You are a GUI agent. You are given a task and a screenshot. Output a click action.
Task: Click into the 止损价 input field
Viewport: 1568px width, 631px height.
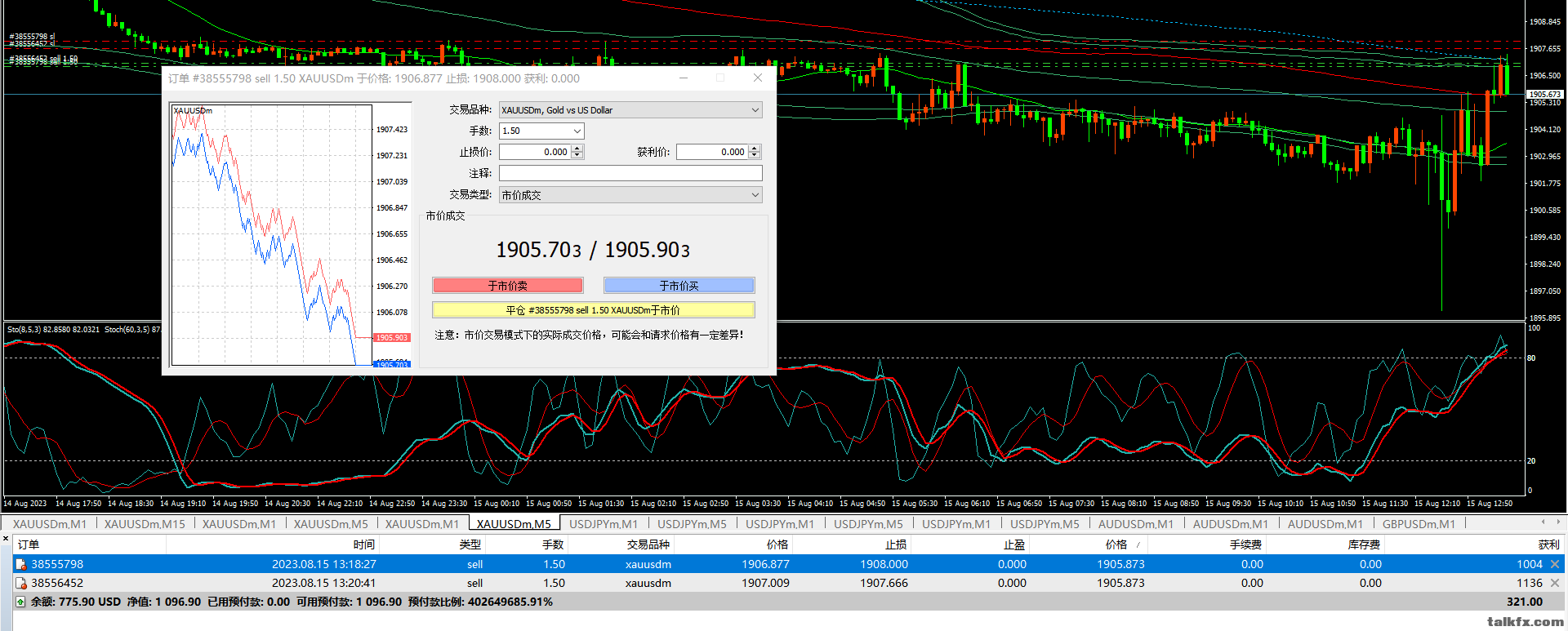[536, 152]
